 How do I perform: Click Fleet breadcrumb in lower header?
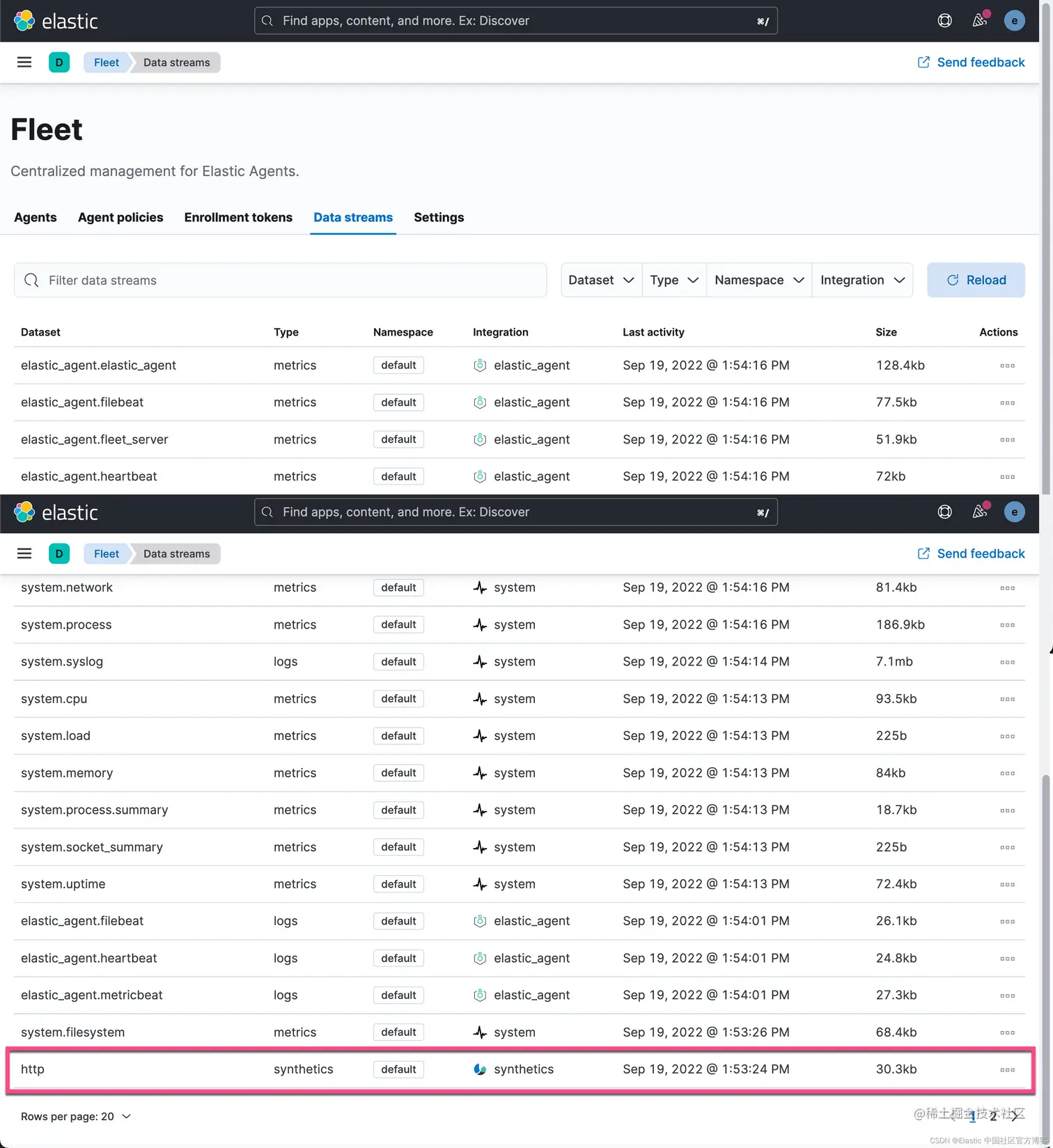tap(107, 554)
